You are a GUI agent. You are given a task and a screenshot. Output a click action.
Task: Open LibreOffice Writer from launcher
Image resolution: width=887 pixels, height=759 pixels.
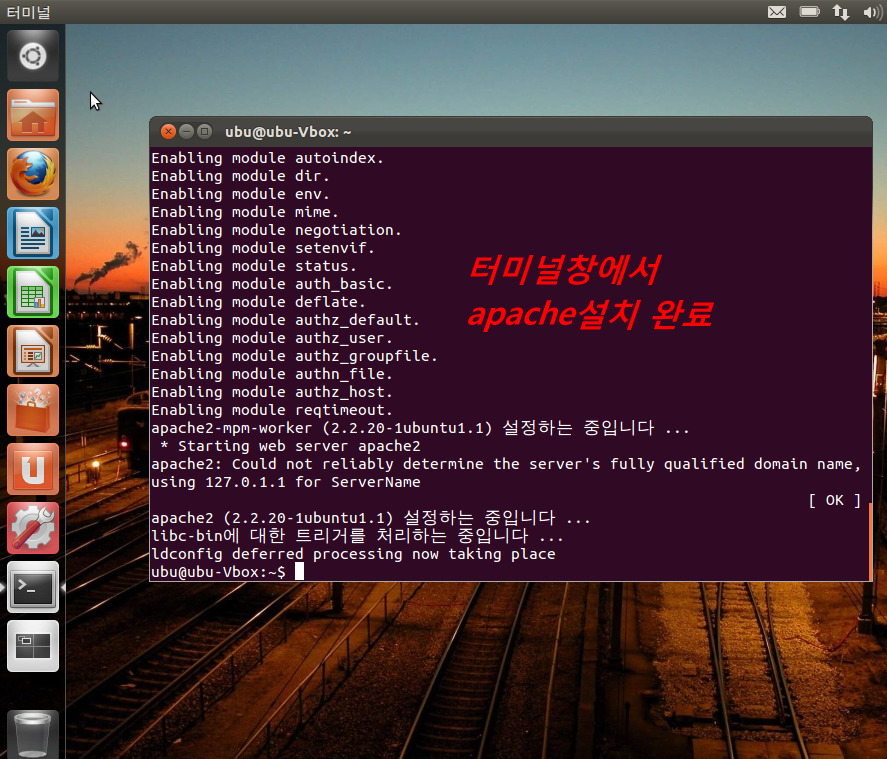33,234
